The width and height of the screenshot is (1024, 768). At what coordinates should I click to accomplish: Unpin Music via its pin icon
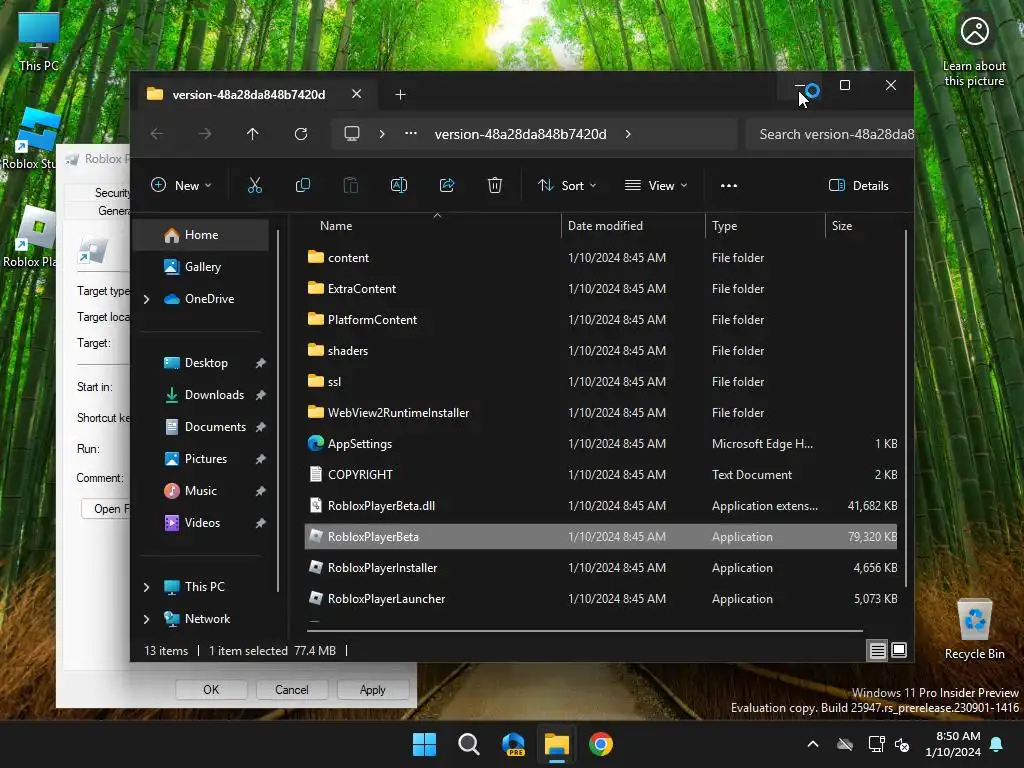tap(261, 491)
